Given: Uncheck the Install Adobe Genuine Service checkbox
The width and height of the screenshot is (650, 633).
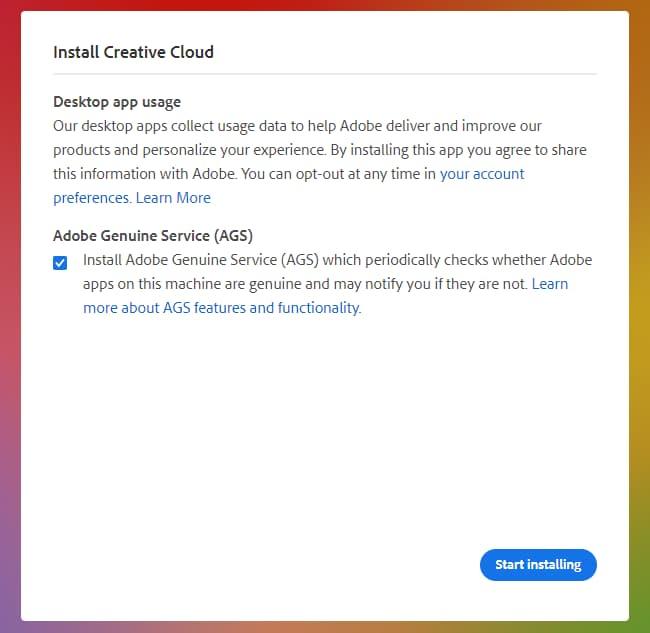Looking at the screenshot, I should (x=60, y=263).
